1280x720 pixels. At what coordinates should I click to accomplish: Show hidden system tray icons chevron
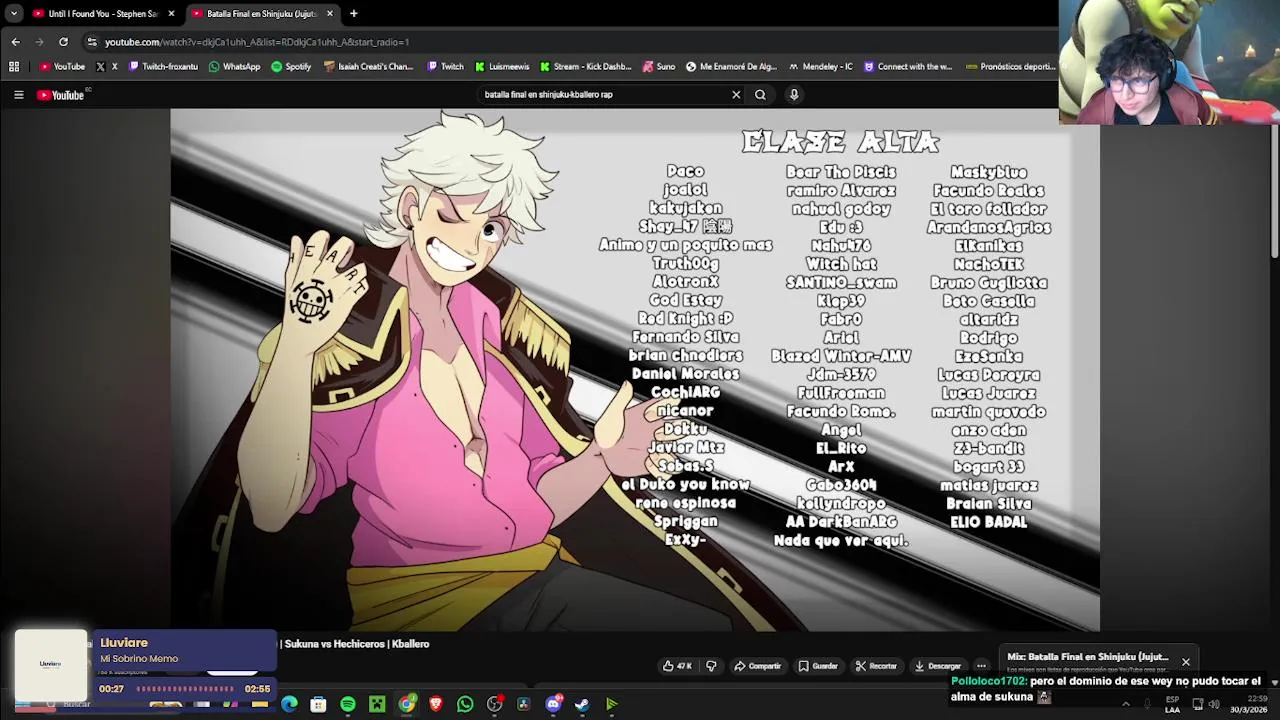point(1126,704)
